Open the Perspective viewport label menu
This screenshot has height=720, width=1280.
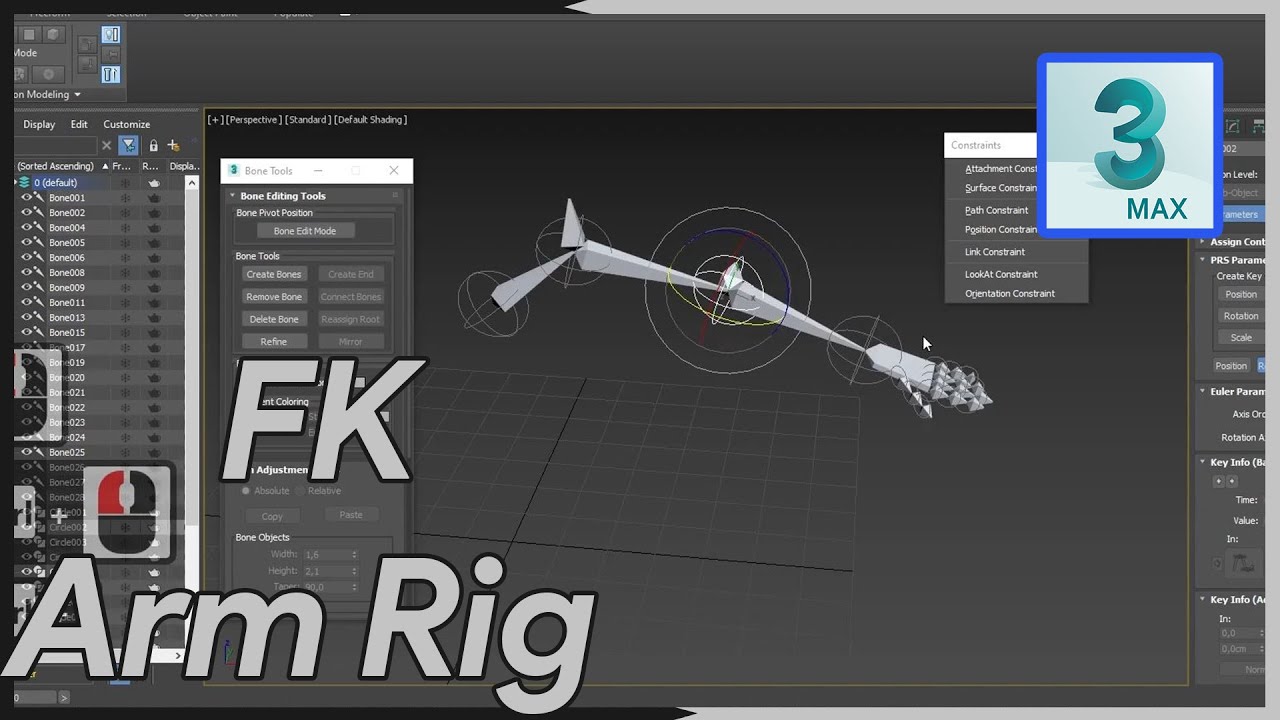[254, 120]
